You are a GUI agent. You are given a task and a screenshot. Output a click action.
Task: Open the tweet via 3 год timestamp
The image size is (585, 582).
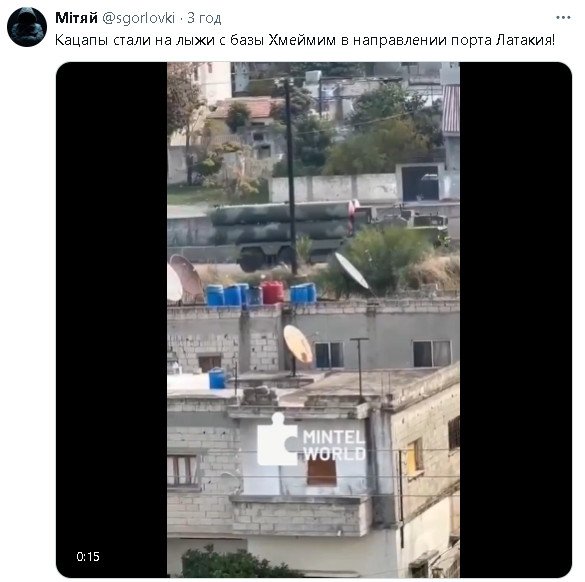(x=204, y=18)
